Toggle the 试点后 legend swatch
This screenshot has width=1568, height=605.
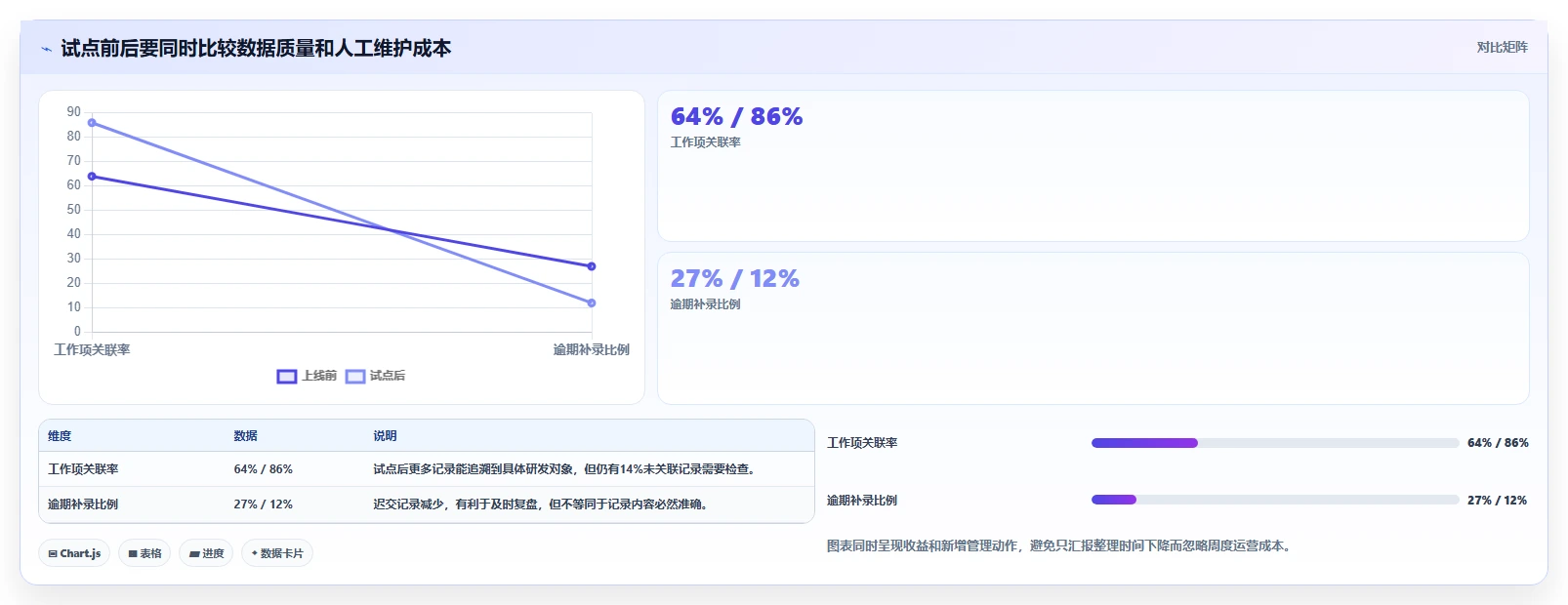click(355, 376)
